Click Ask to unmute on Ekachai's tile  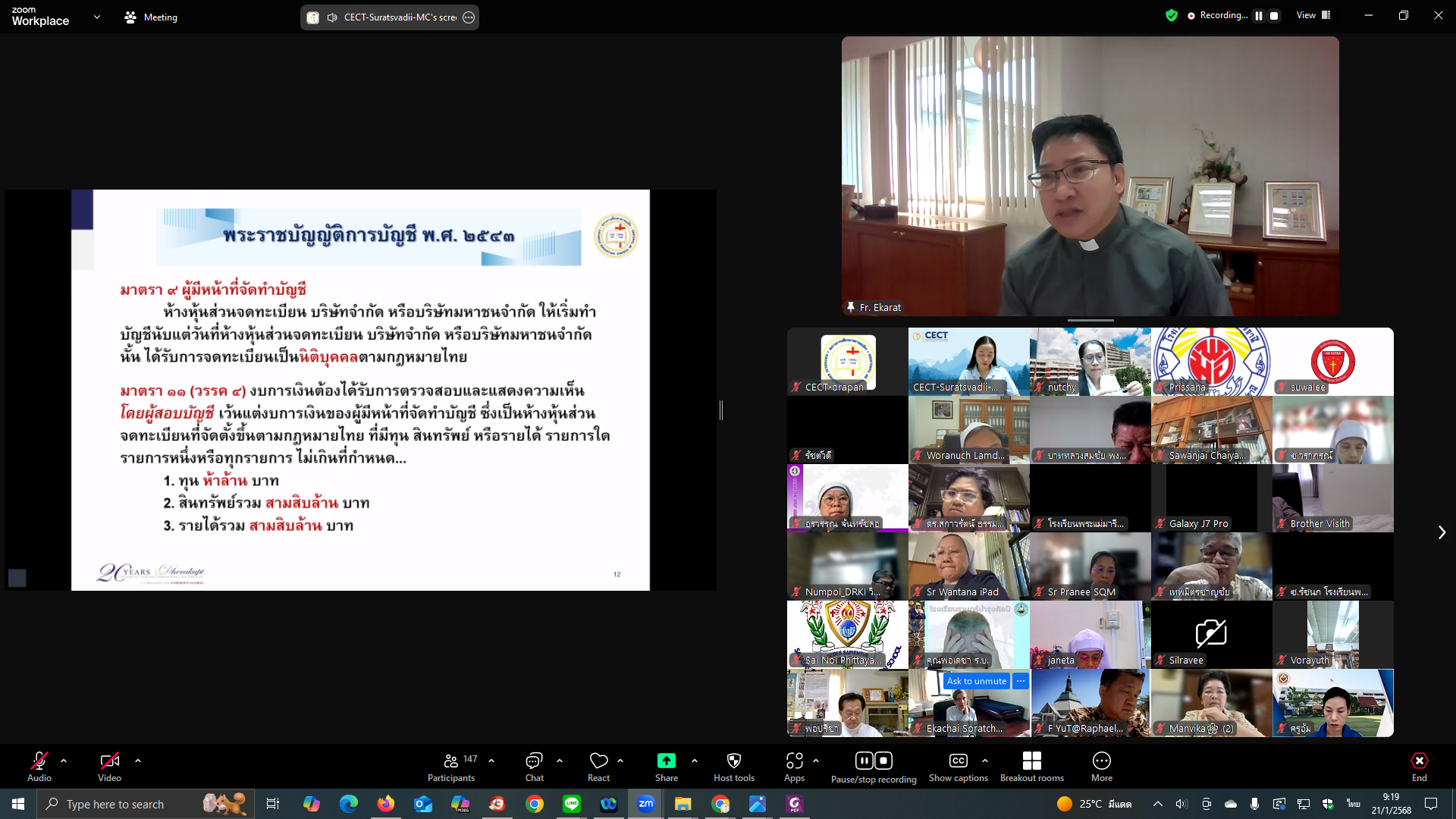tap(977, 681)
